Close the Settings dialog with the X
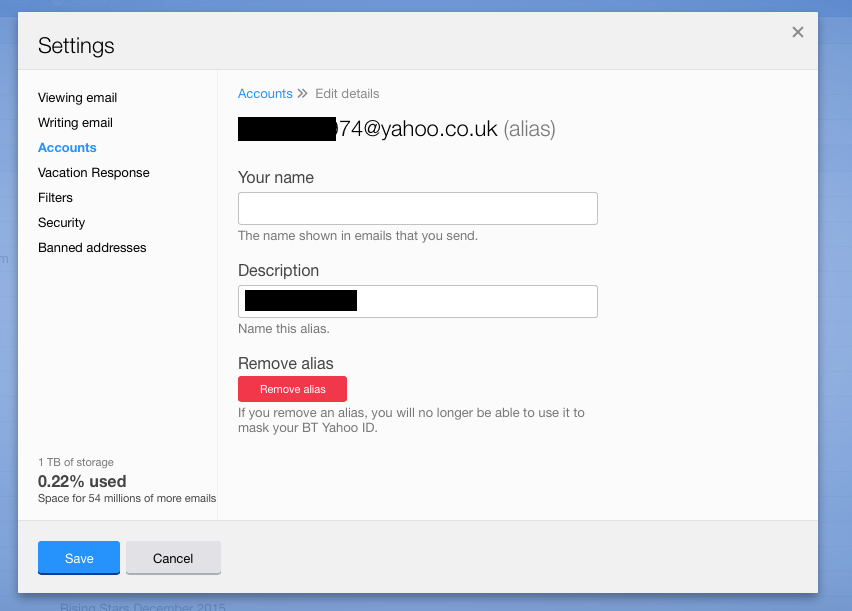Screen dimensions: 852x611 click(798, 32)
